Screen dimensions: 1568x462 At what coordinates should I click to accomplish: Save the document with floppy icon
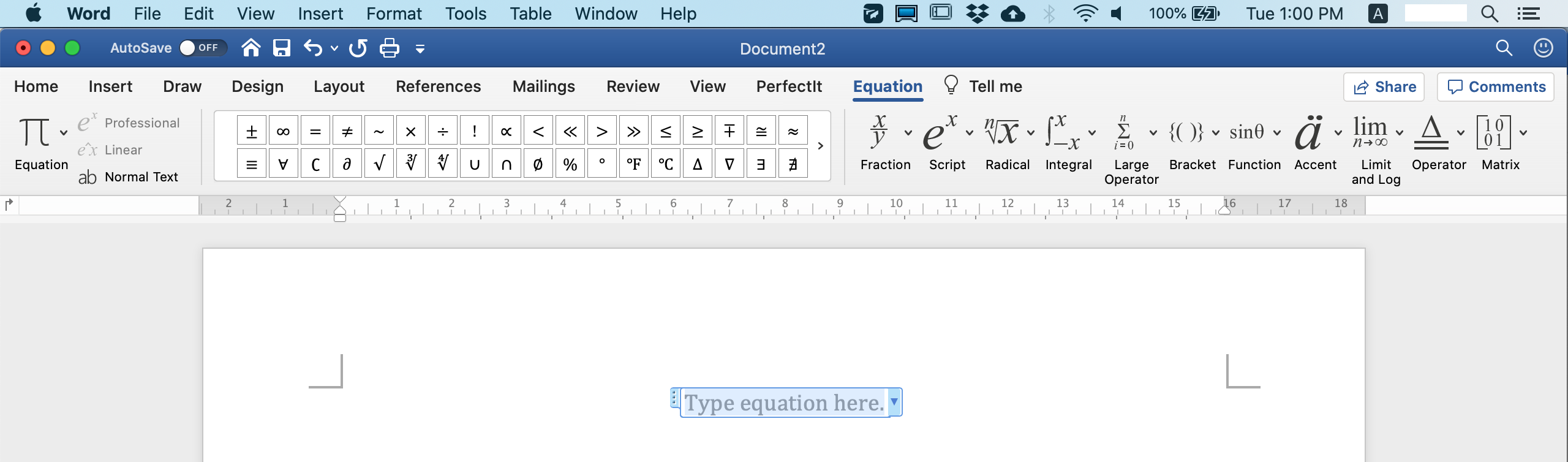click(282, 48)
